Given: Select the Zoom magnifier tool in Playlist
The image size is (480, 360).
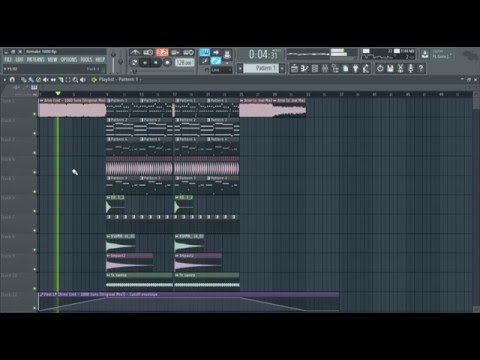Looking at the screenshot, I should 75,80.
